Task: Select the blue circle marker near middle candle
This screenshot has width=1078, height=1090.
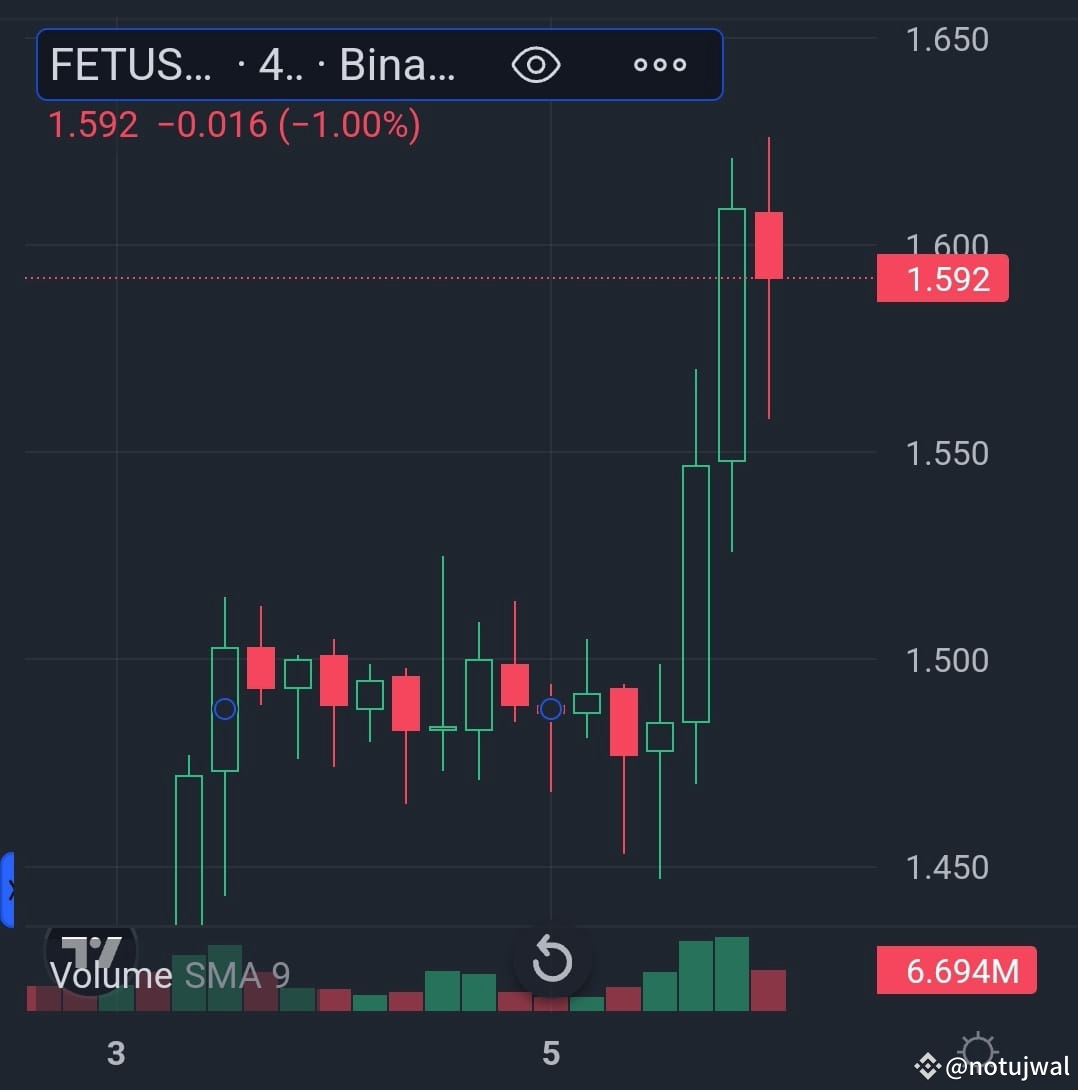Action: pos(551,709)
